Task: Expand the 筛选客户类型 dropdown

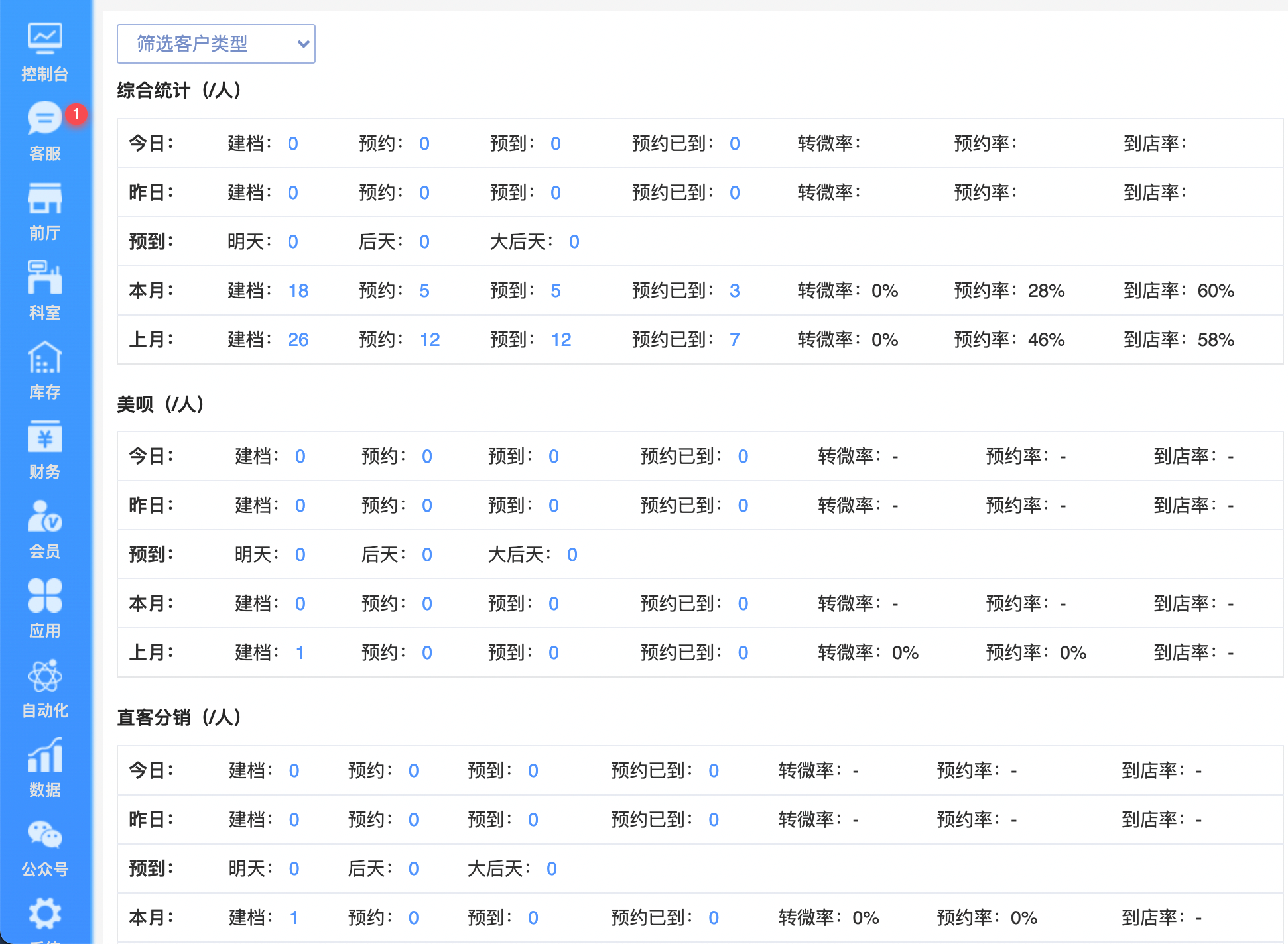Action: [216, 44]
